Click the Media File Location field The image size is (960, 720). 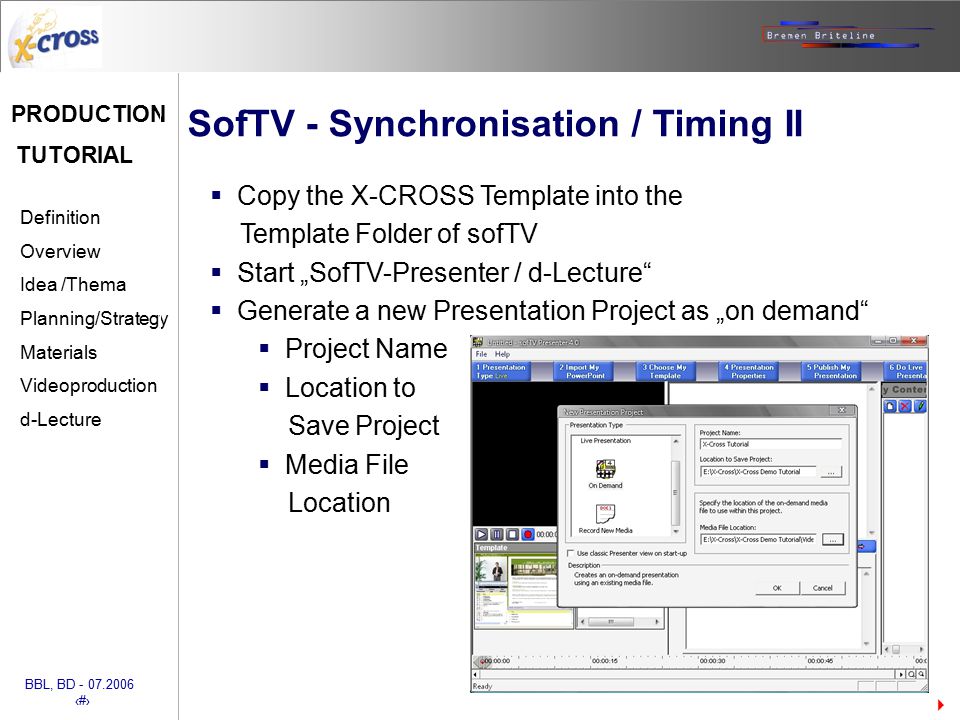point(758,539)
